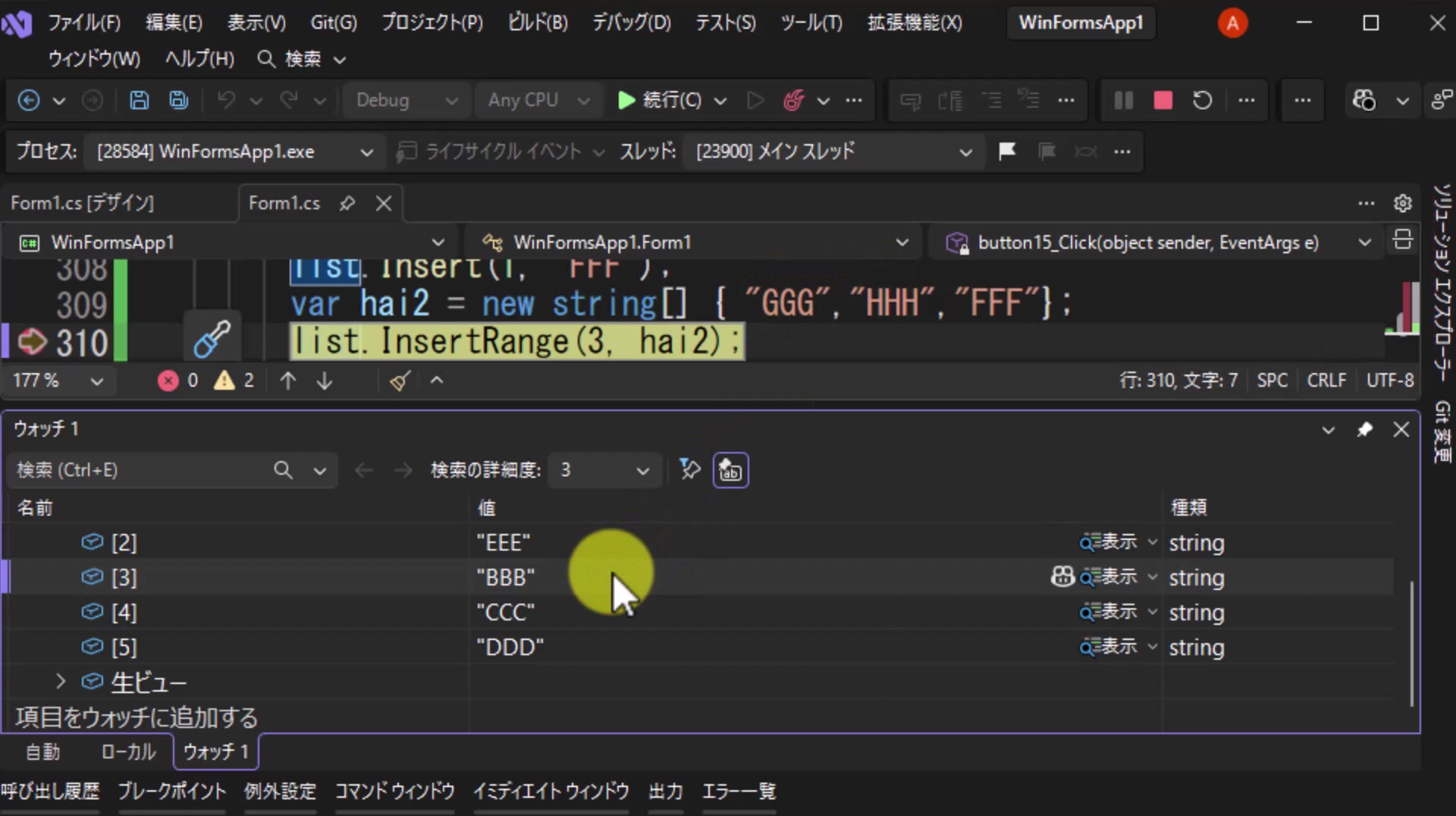This screenshot has height=816, width=1456.
Task: Click the split editor icon
Action: point(1402,240)
